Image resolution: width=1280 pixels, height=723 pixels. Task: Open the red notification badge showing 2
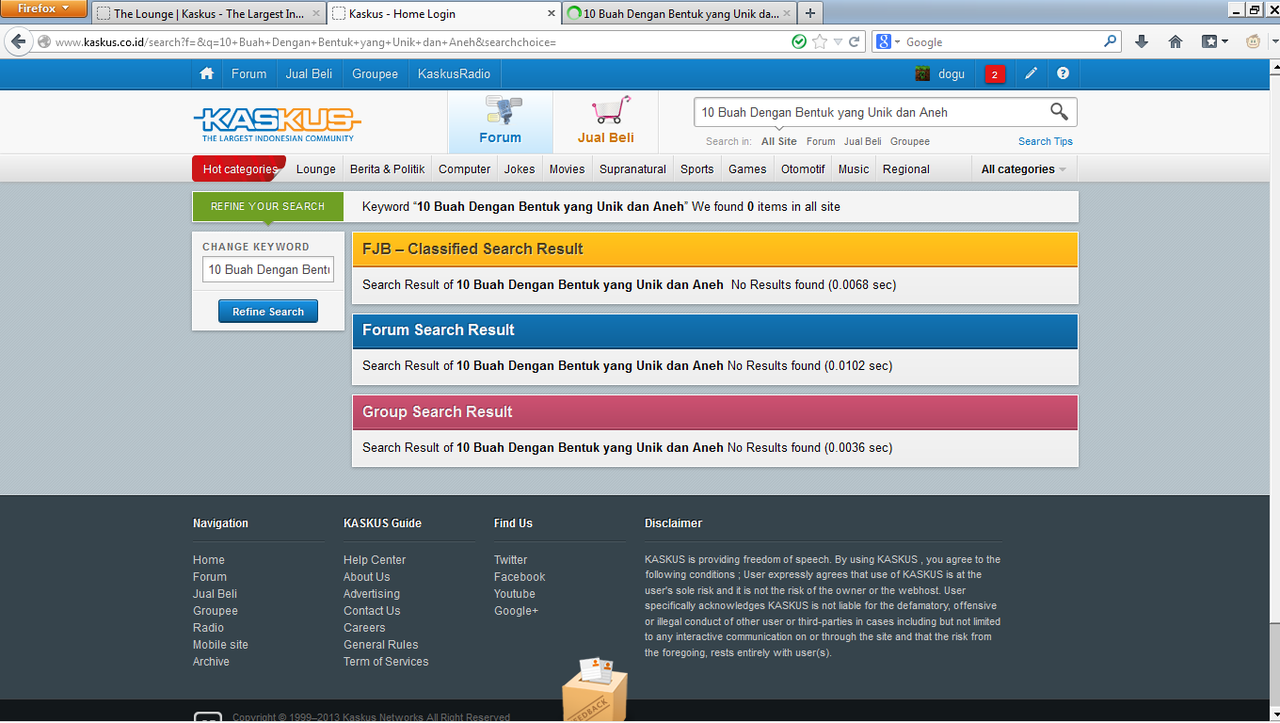click(994, 74)
